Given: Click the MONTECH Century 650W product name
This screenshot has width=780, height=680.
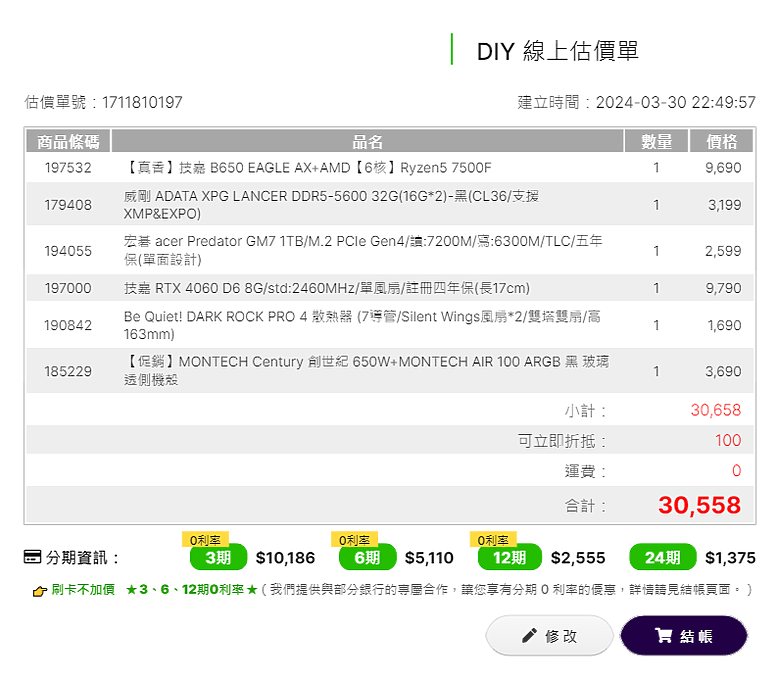Looking at the screenshot, I should pyautogui.click(x=367, y=371).
